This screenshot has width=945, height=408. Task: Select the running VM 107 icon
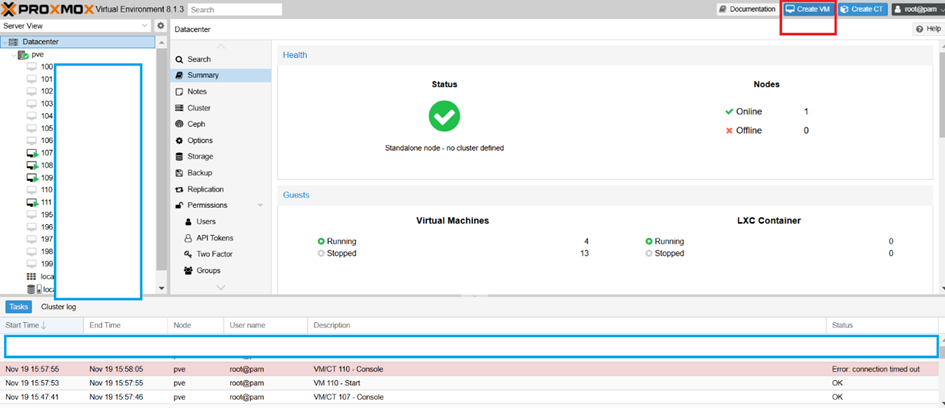[33, 152]
